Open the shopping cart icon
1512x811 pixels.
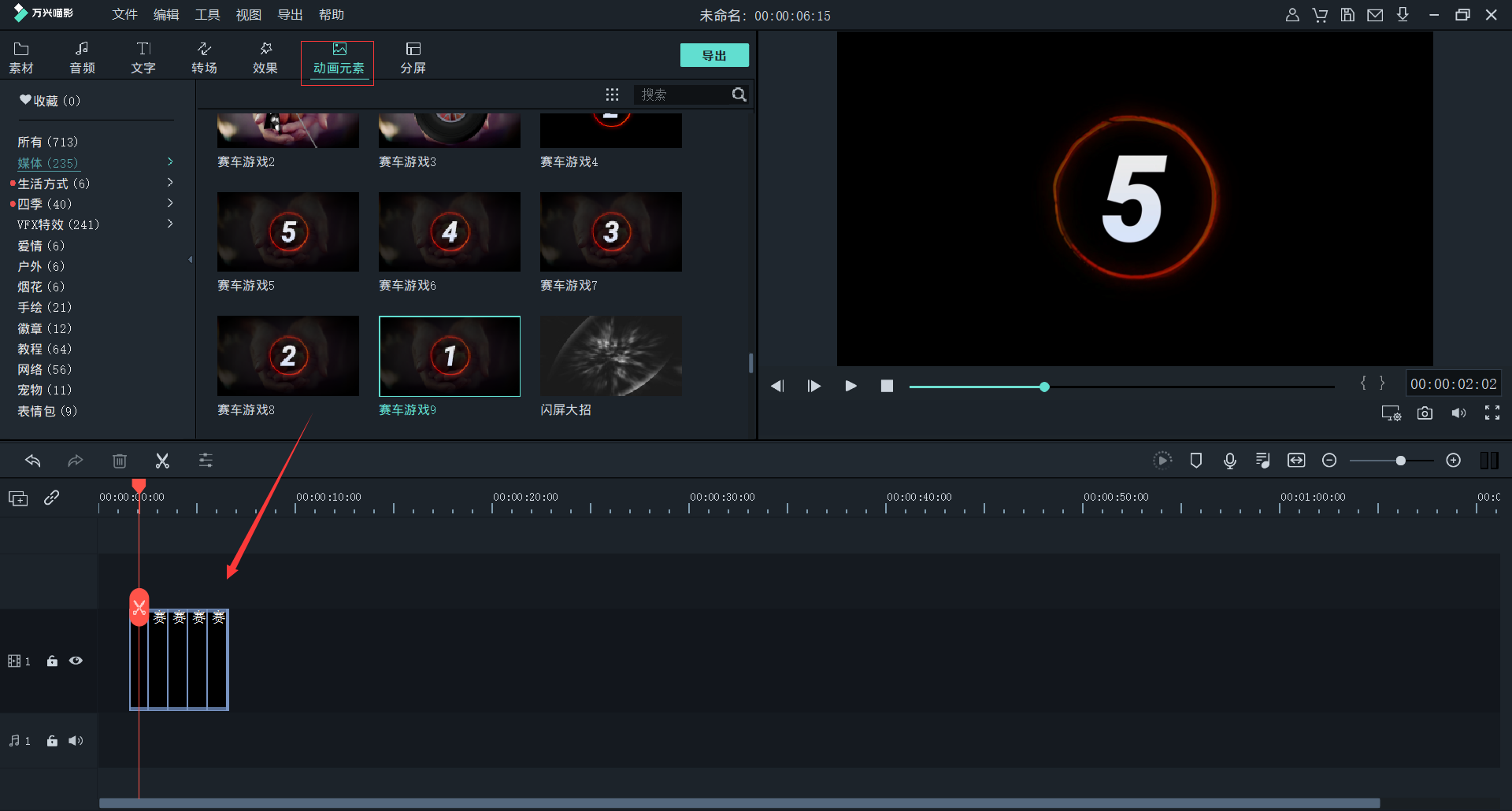pyautogui.click(x=1320, y=15)
